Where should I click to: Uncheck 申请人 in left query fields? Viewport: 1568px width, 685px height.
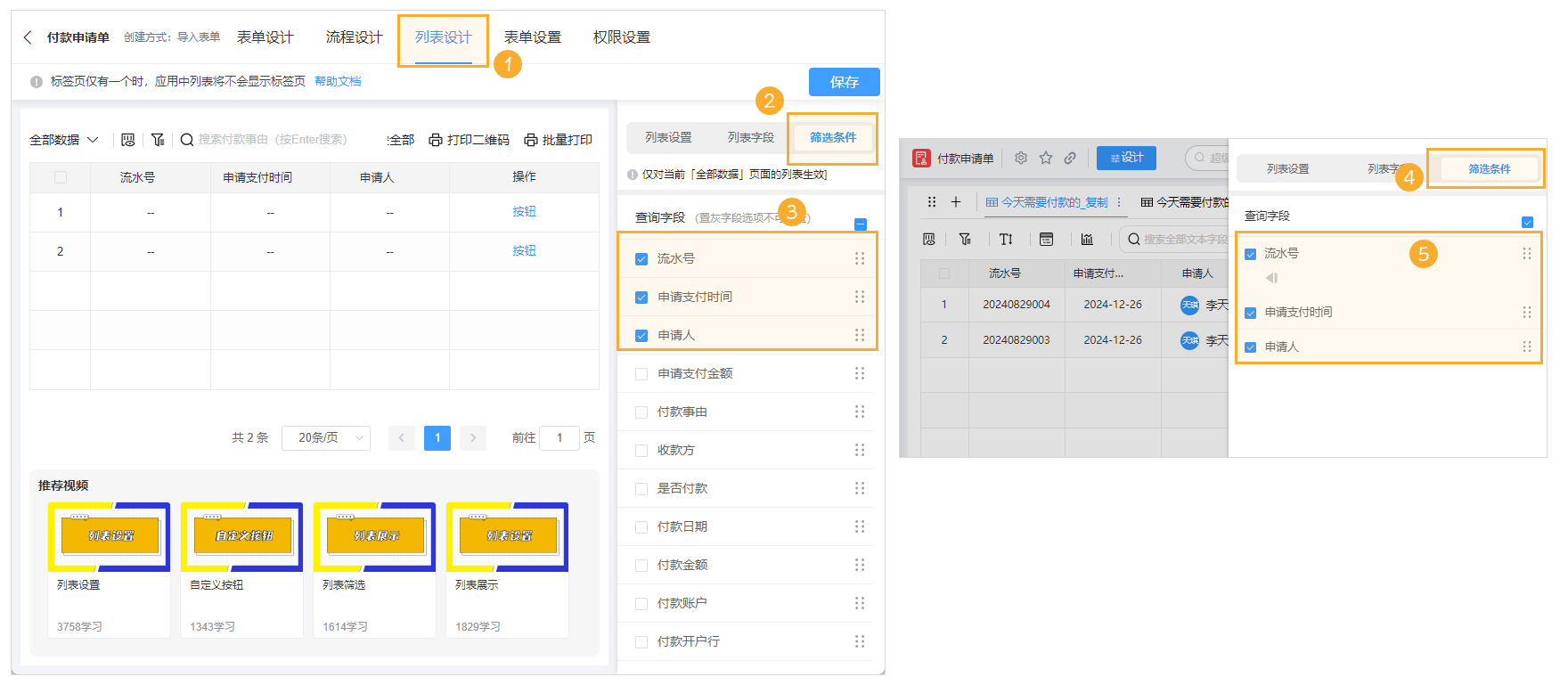[x=641, y=336]
